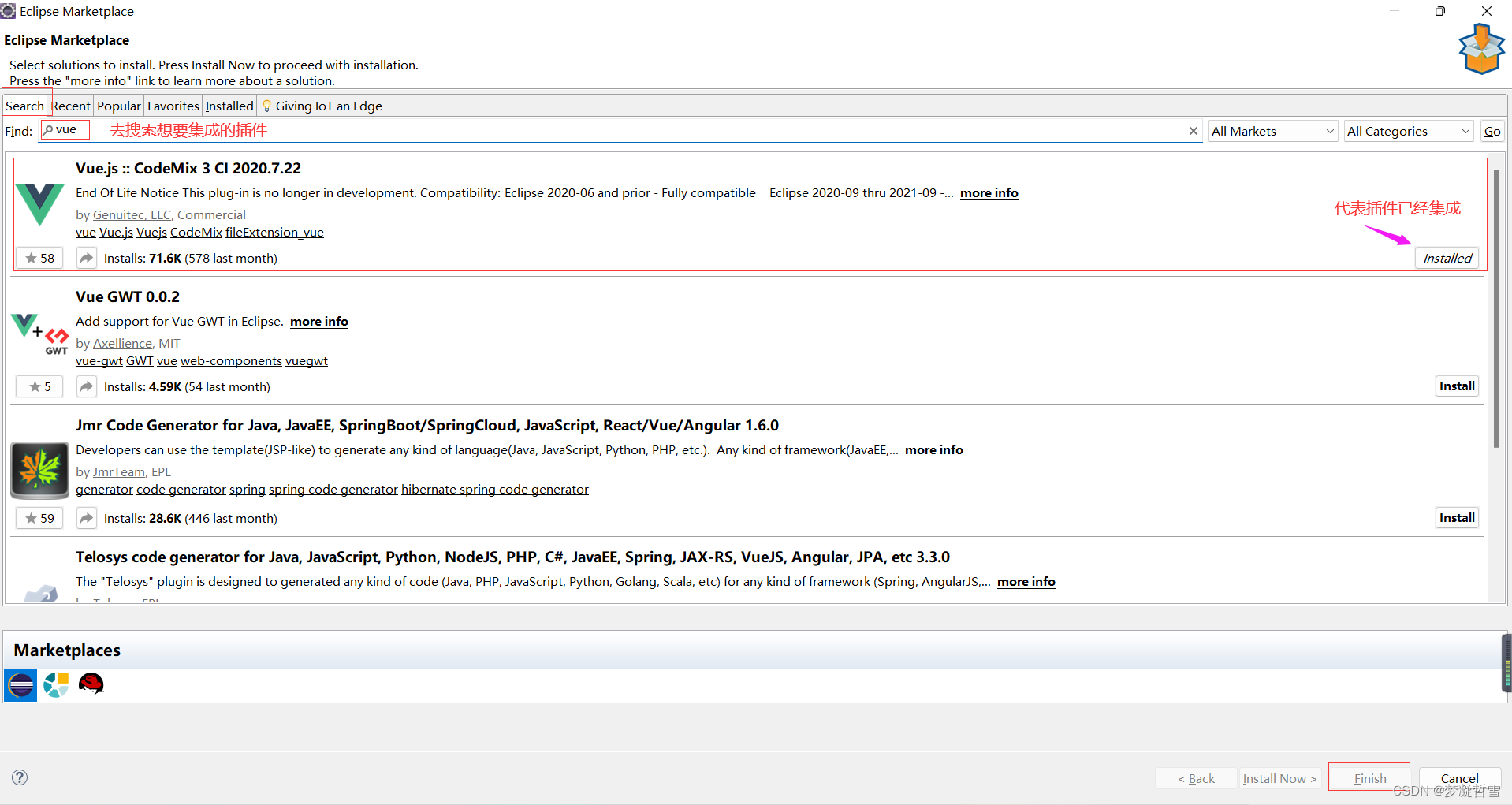
Task: Install the Jmr Code Generator plugin
Action: [x=1457, y=518]
